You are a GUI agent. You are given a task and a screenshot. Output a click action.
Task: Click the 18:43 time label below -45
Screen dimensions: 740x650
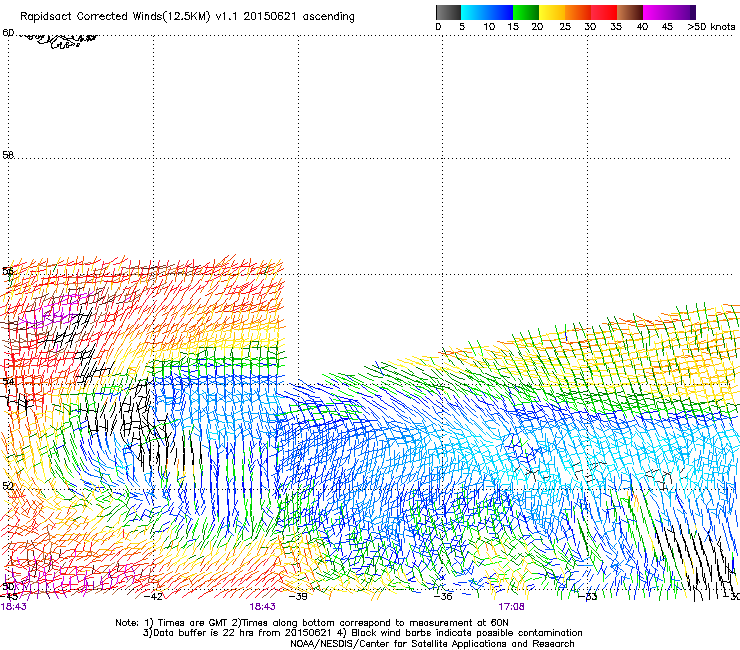pyautogui.click(x=13, y=607)
